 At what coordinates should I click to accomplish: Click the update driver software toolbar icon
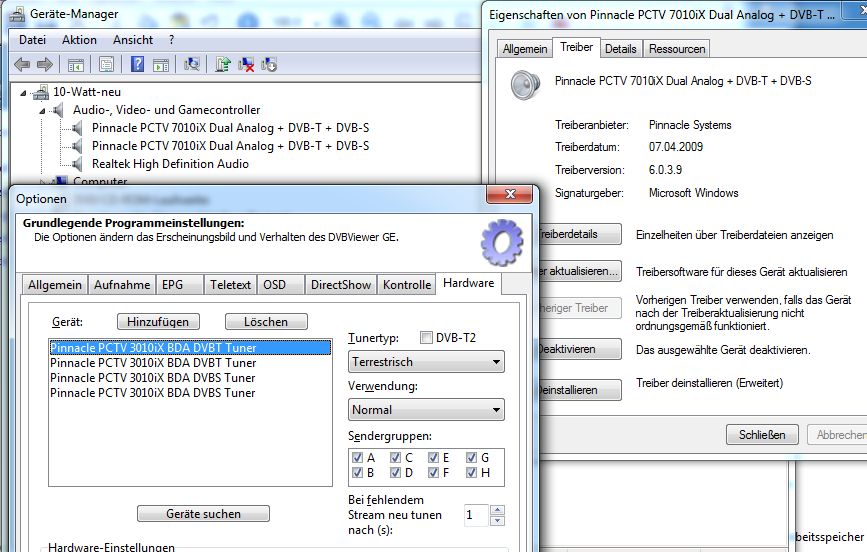pos(223,64)
